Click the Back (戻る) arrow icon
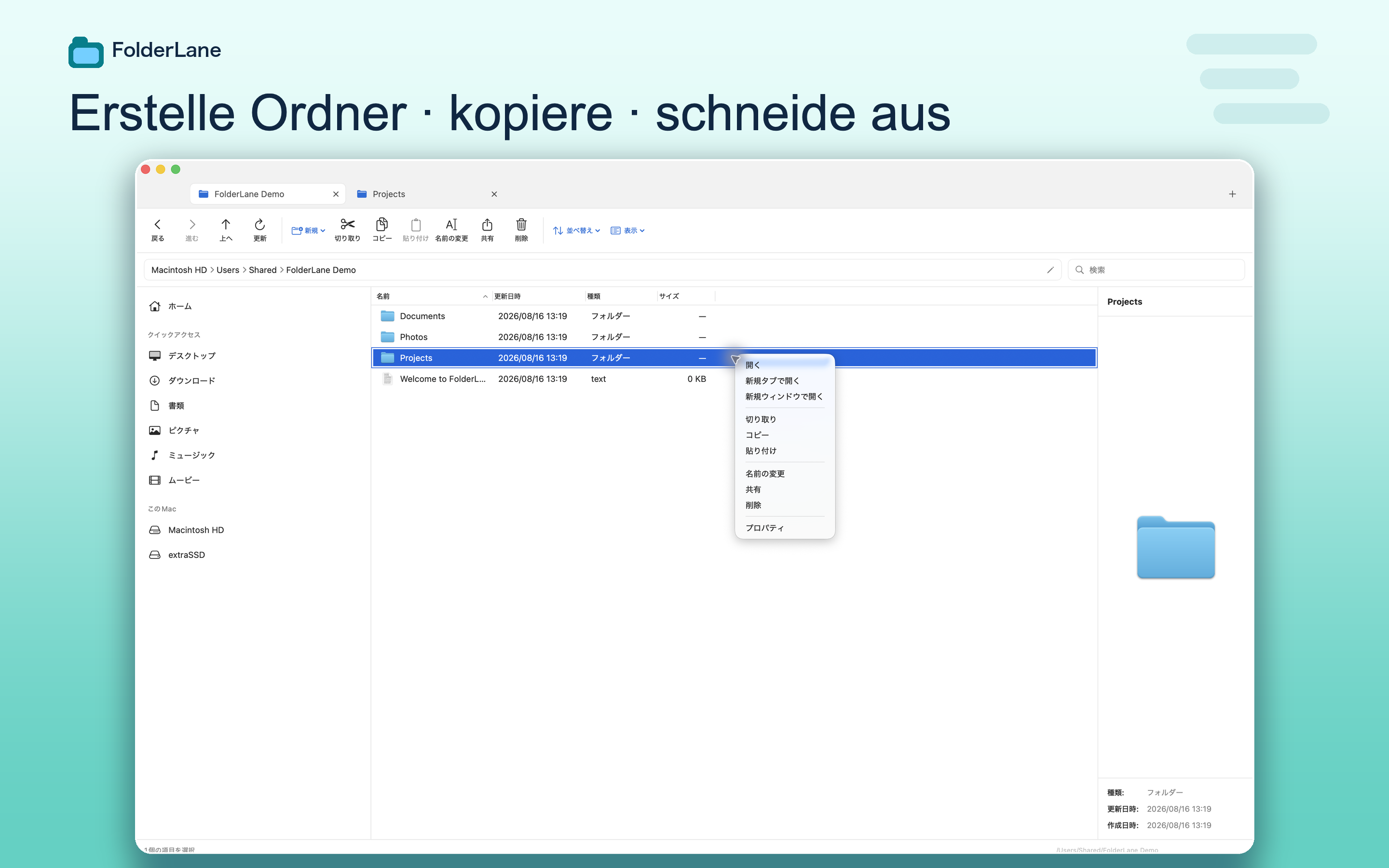Viewport: 1389px width, 868px height. pos(157,224)
